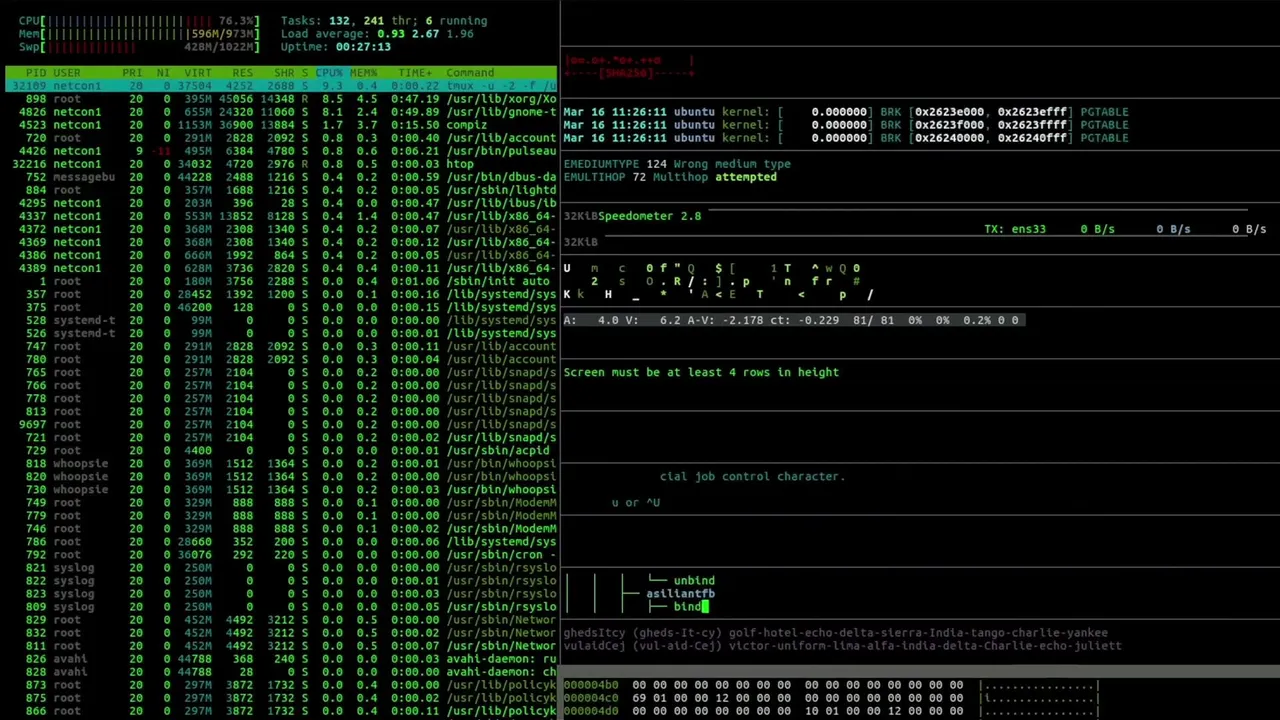Screen dimensions: 1280x720
Task: Click the Uptime 00:27:13 value
Action: (x=363, y=47)
